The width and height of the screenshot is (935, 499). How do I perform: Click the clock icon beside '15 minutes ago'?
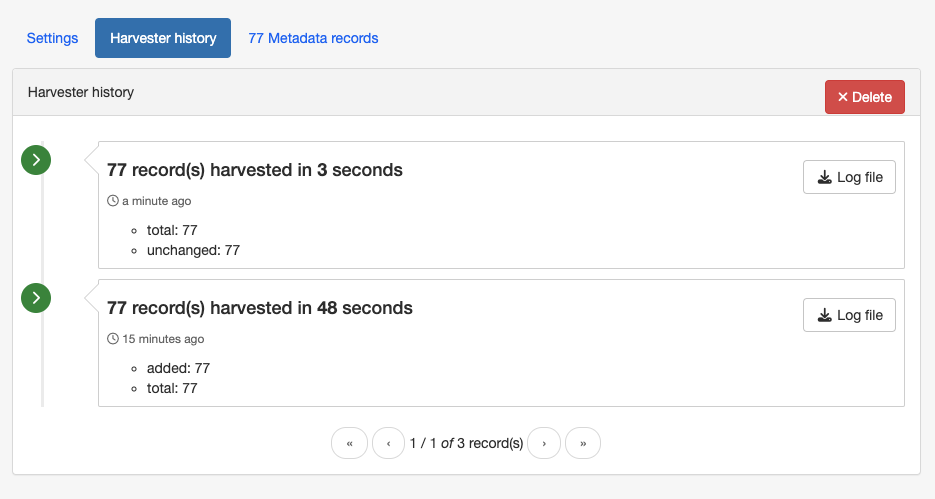coord(113,339)
